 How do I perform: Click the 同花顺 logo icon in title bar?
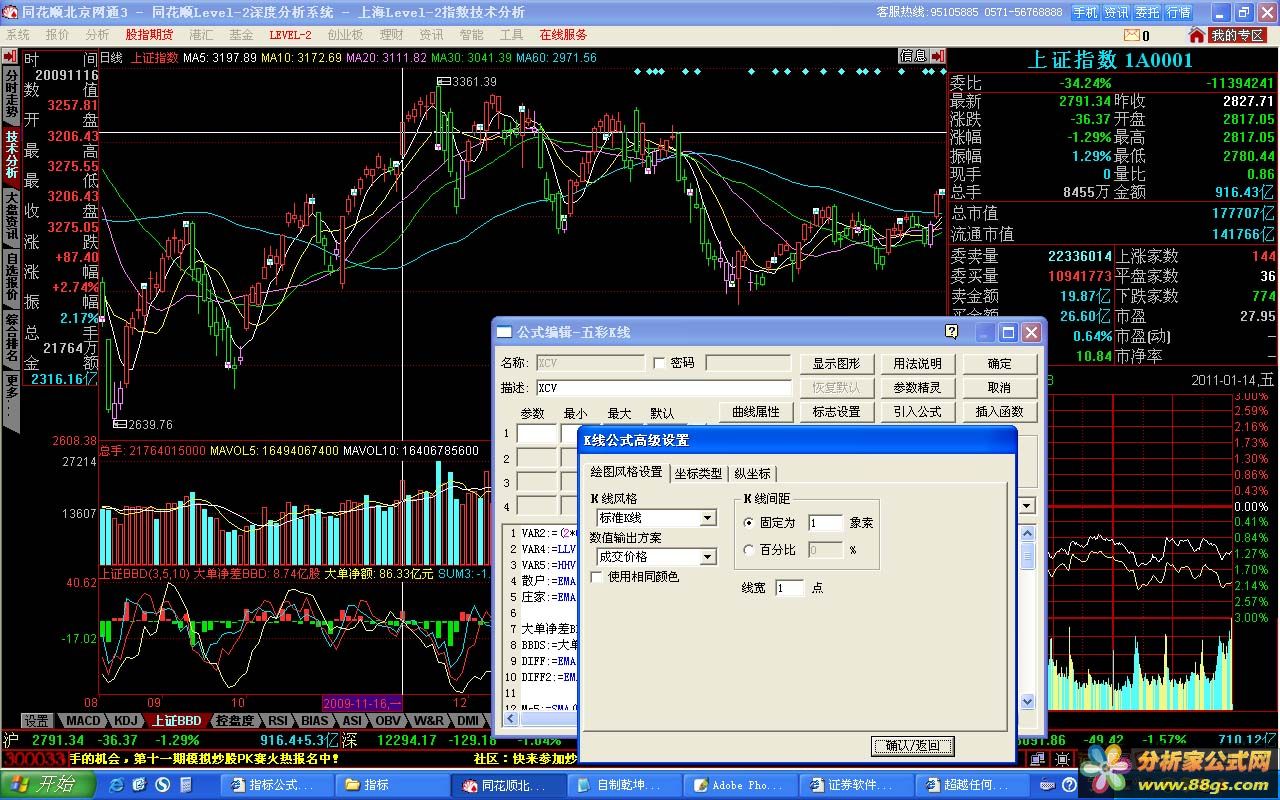pyautogui.click(x=11, y=12)
